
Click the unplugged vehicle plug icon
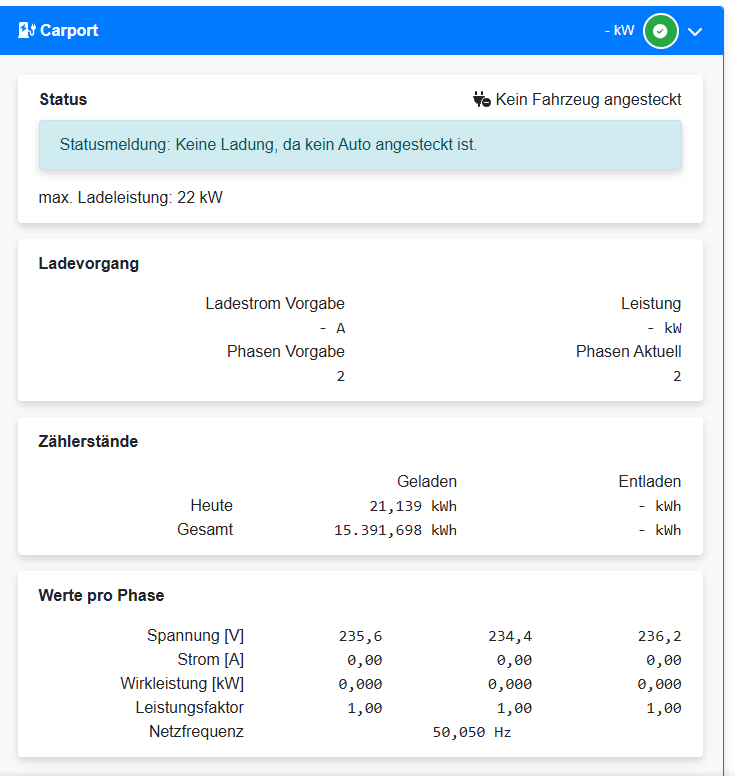[482, 99]
